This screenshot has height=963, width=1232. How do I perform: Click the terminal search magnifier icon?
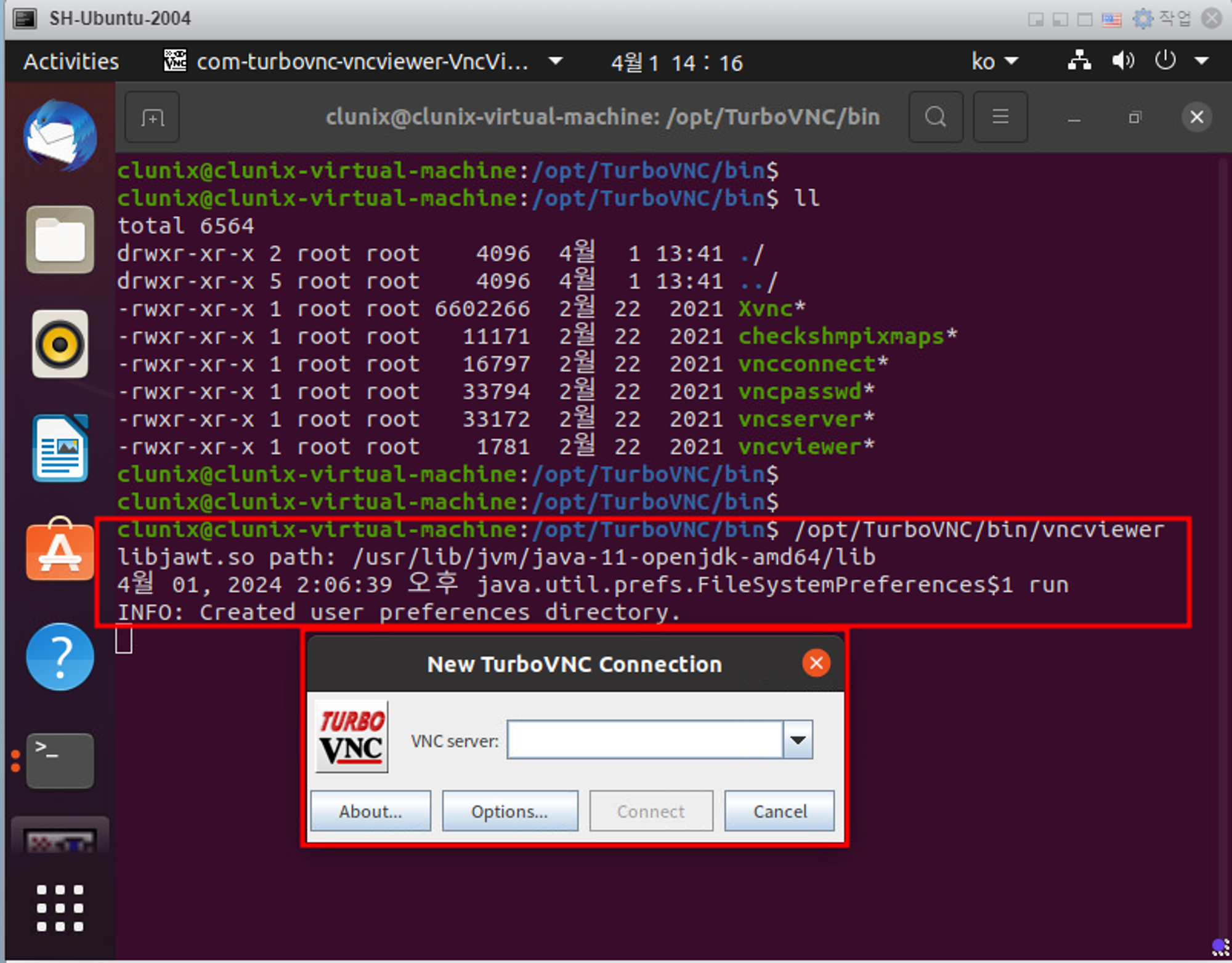coord(935,117)
